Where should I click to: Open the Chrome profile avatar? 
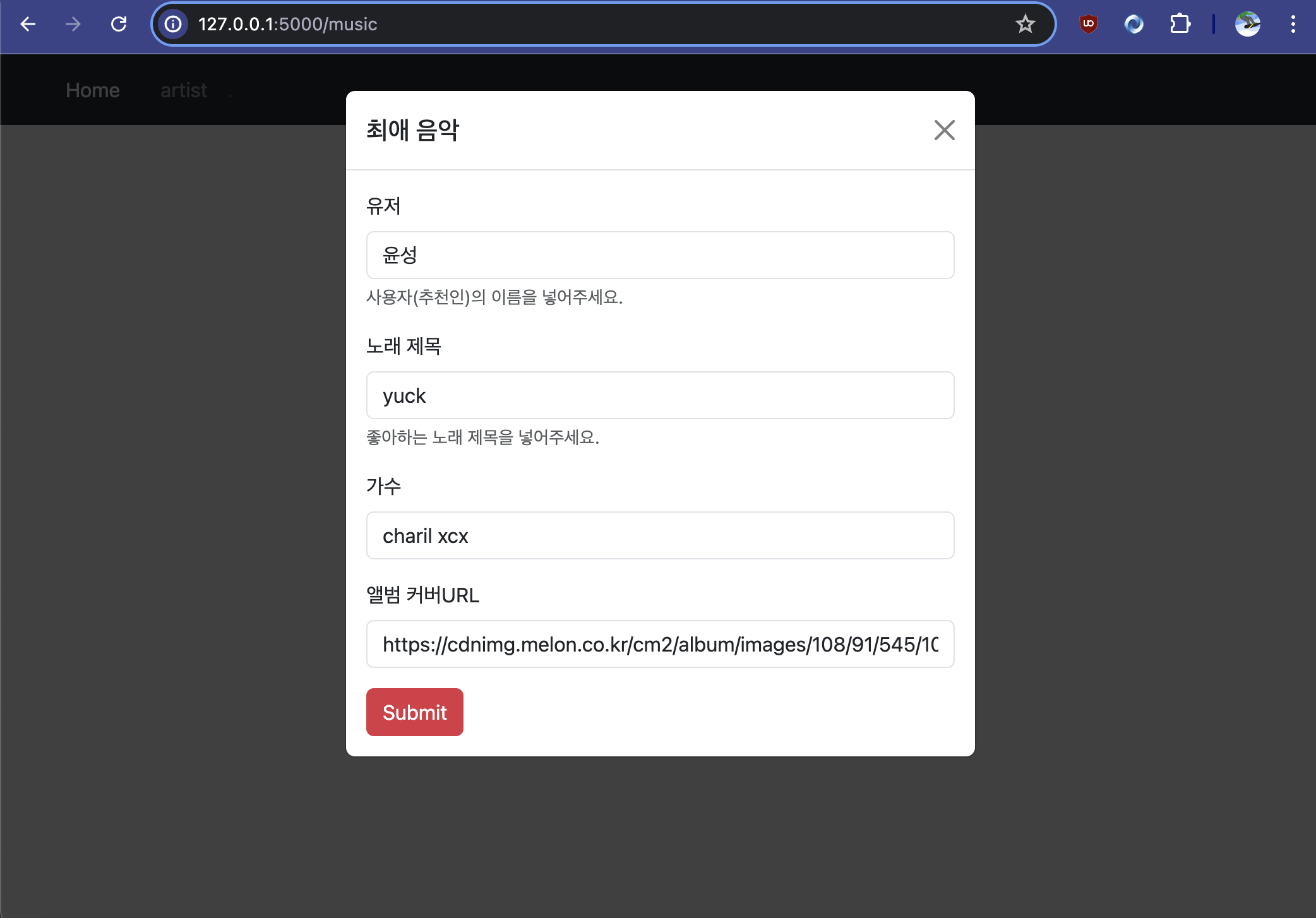tap(1247, 24)
